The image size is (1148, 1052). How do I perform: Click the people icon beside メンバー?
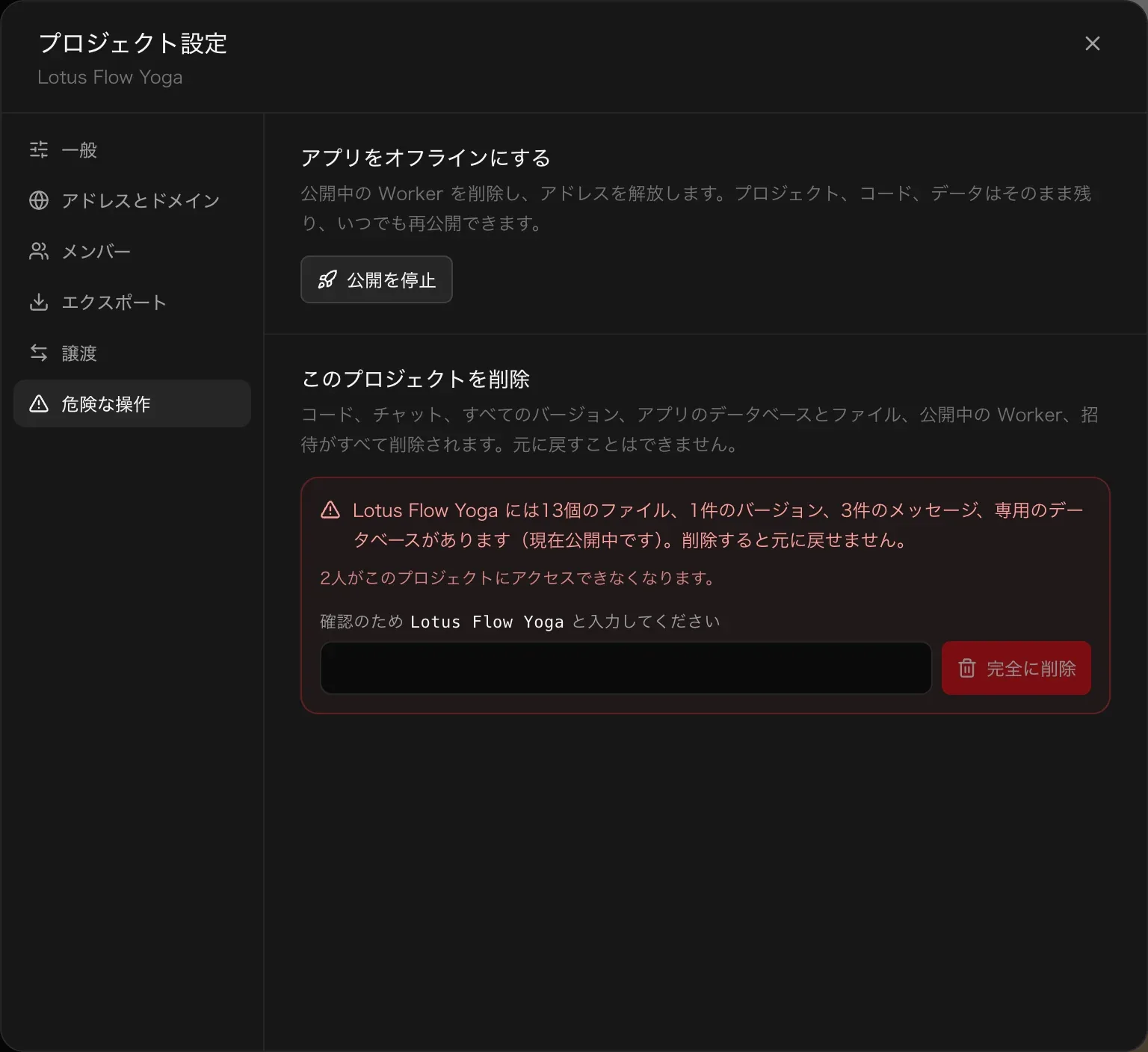[x=39, y=251]
